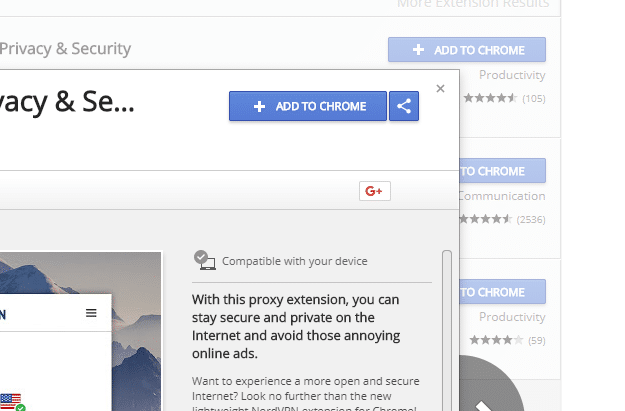
Task: Click the More Extension Results link
Action: [x=473, y=4]
